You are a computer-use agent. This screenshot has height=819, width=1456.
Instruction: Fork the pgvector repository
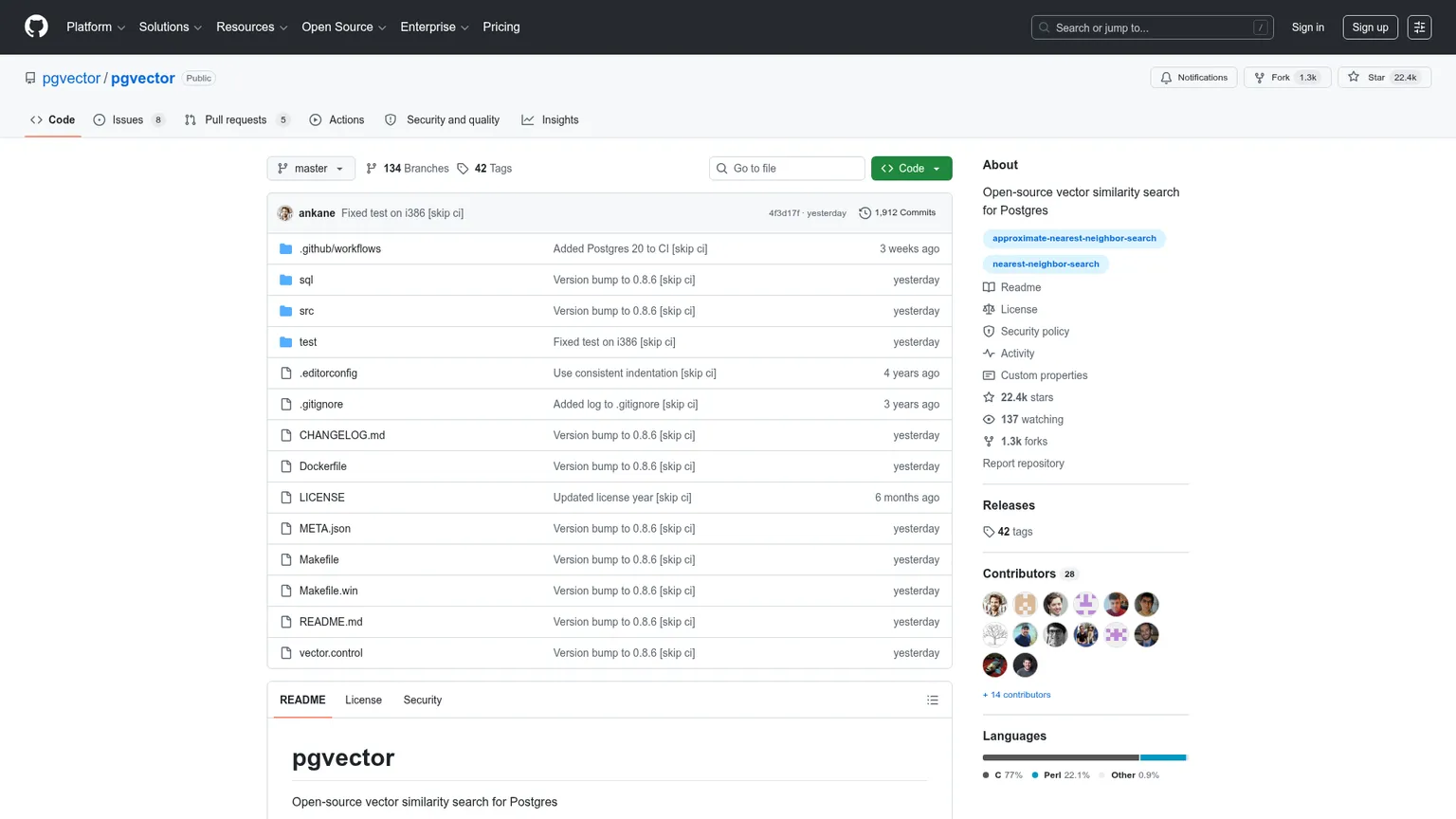point(1287,78)
